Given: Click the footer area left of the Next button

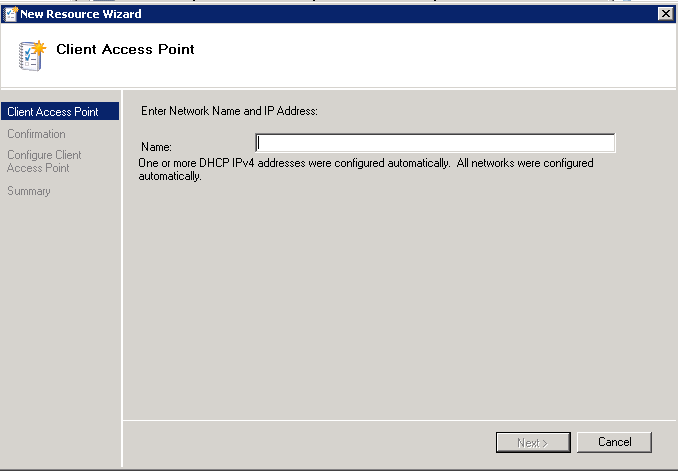Looking at the screenshot, I should [x=300, y=442].
